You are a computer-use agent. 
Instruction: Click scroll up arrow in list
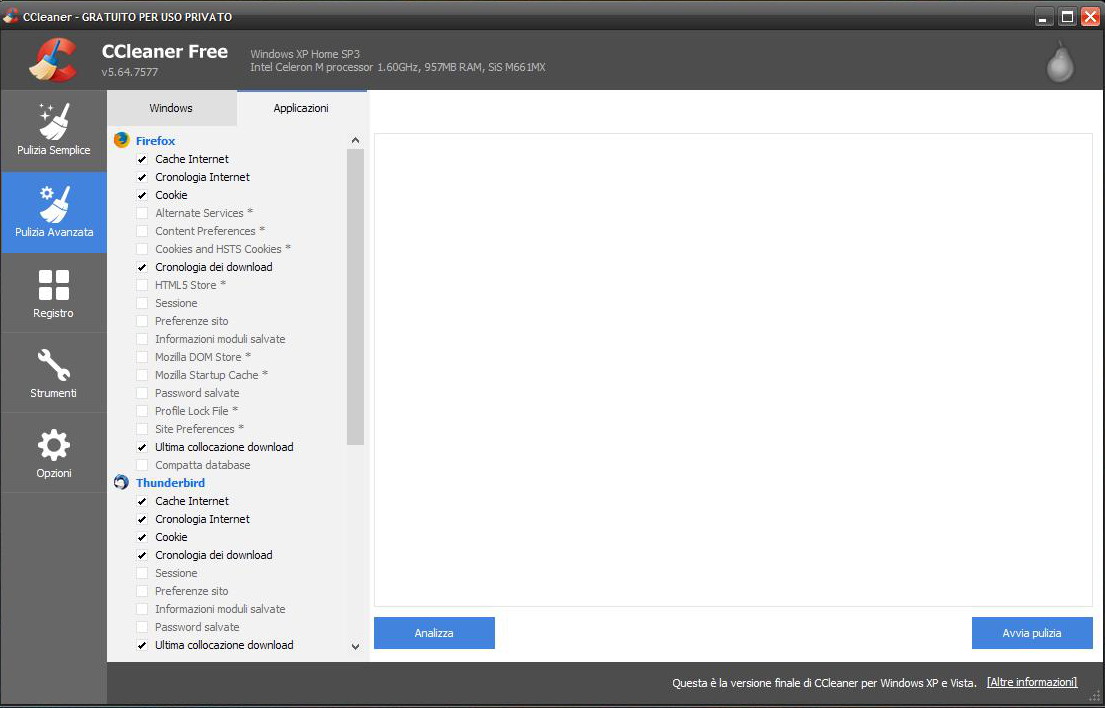pos(355,140)
